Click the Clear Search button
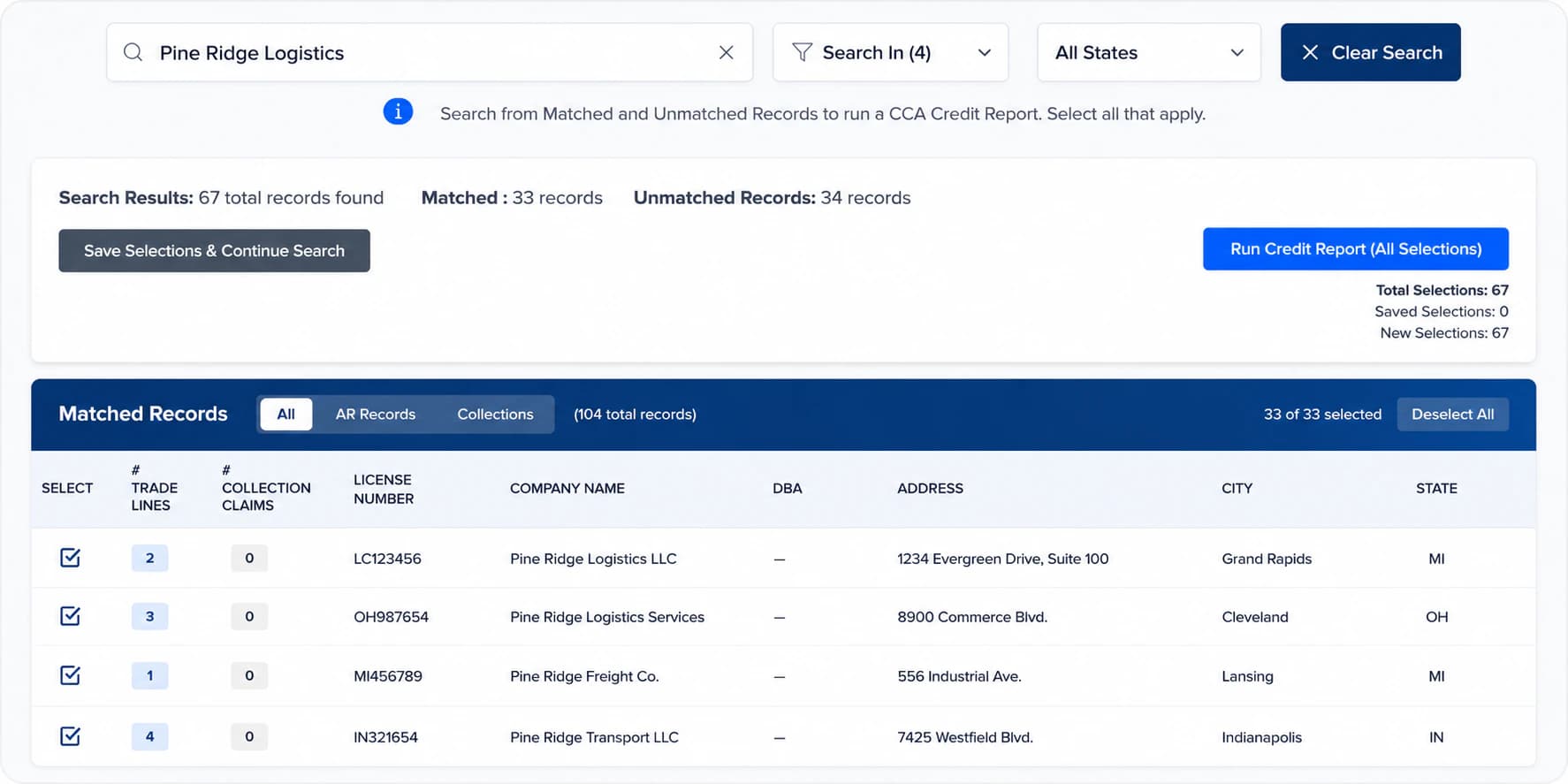 click(x=1370, y=52)
